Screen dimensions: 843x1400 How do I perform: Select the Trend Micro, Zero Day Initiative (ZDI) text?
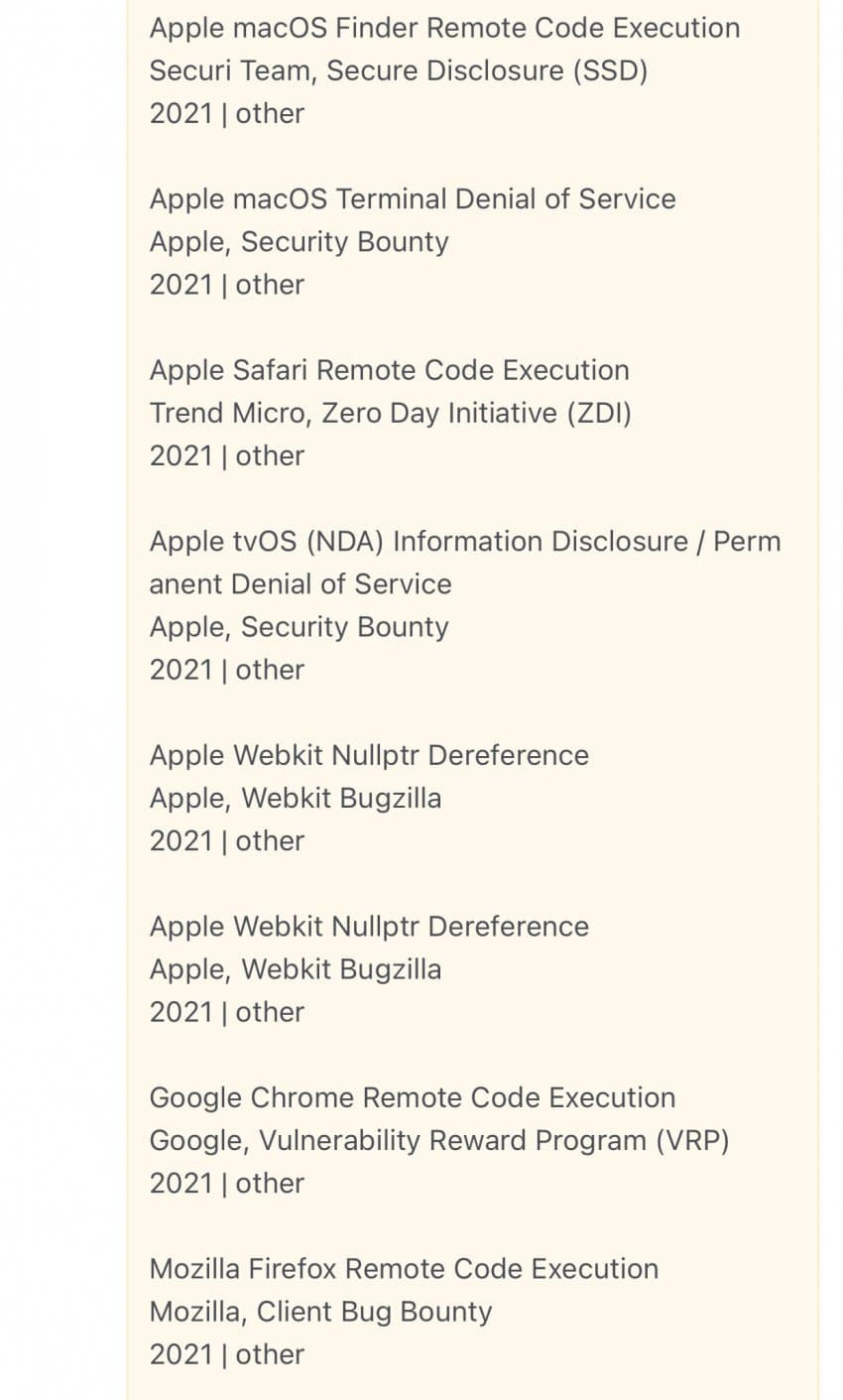391,413
